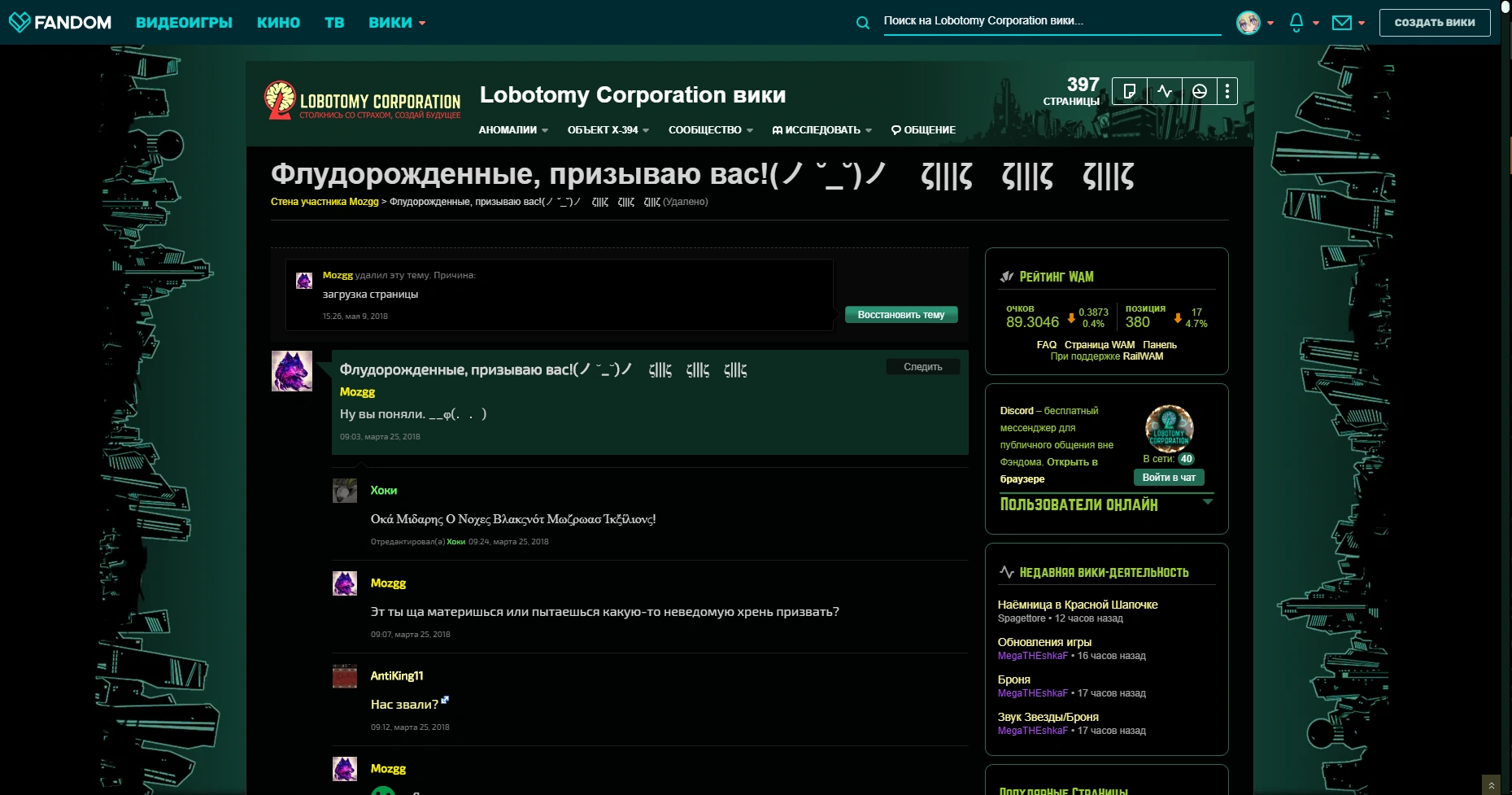Click the Войти в чат button
Viewport: 1512px width, 795px height.
tap(1169, 478)
